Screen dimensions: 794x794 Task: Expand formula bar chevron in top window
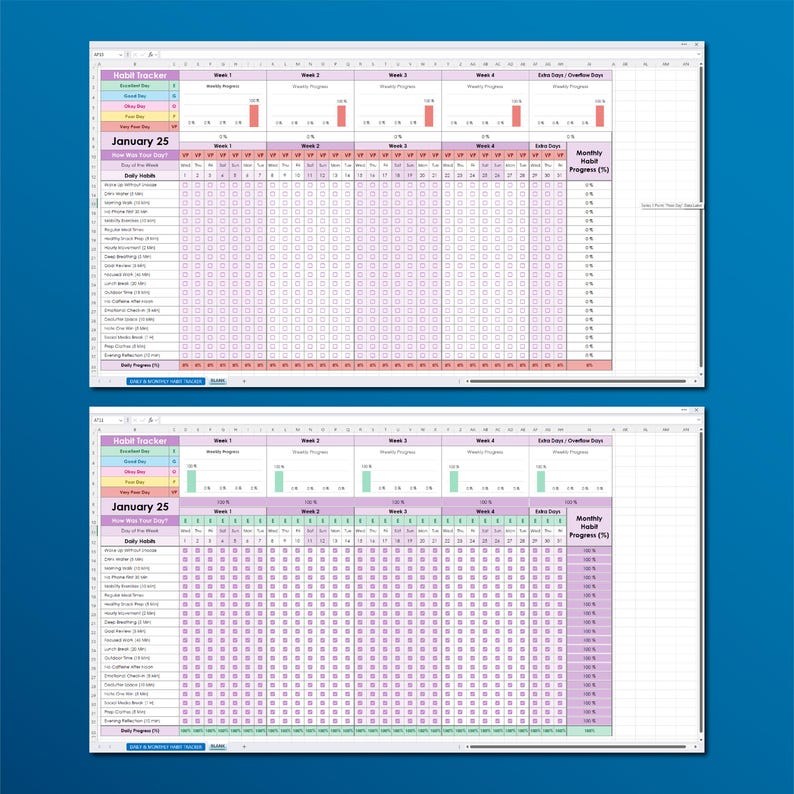coord(699,54)
